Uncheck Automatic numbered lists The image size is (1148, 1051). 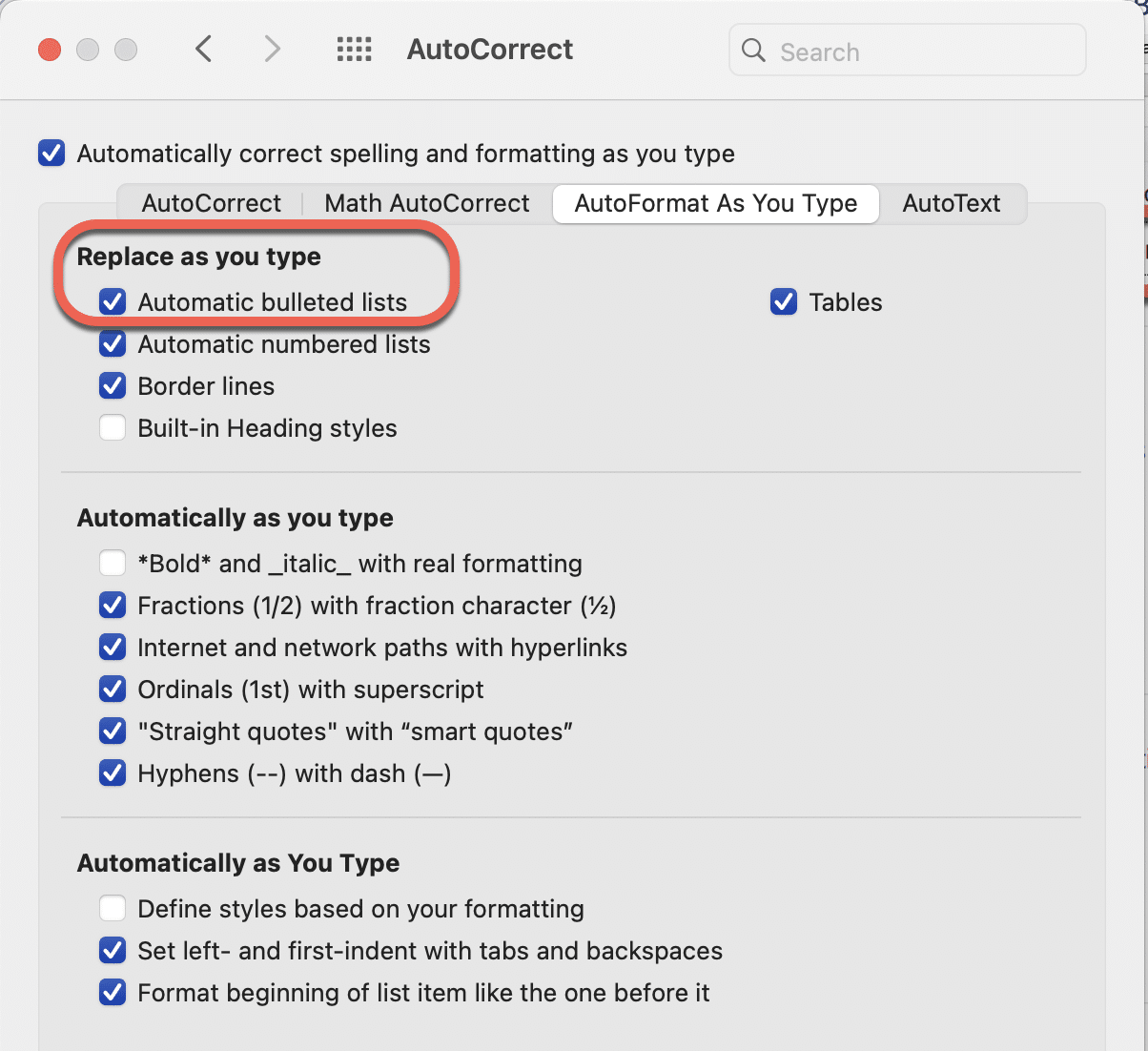(x=113, y=344)
